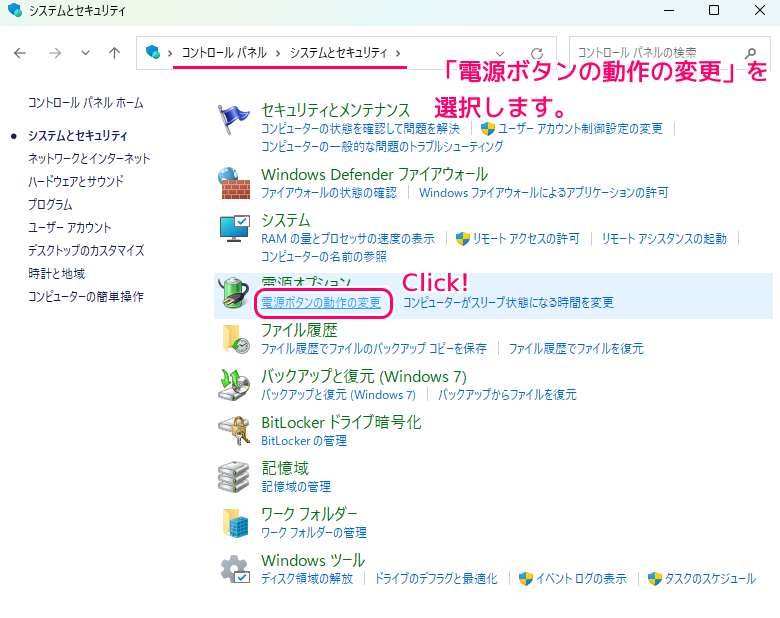Open ドライブのデフラグと最適化 link
Screen dimensions: 780x618
pos(436,579)
